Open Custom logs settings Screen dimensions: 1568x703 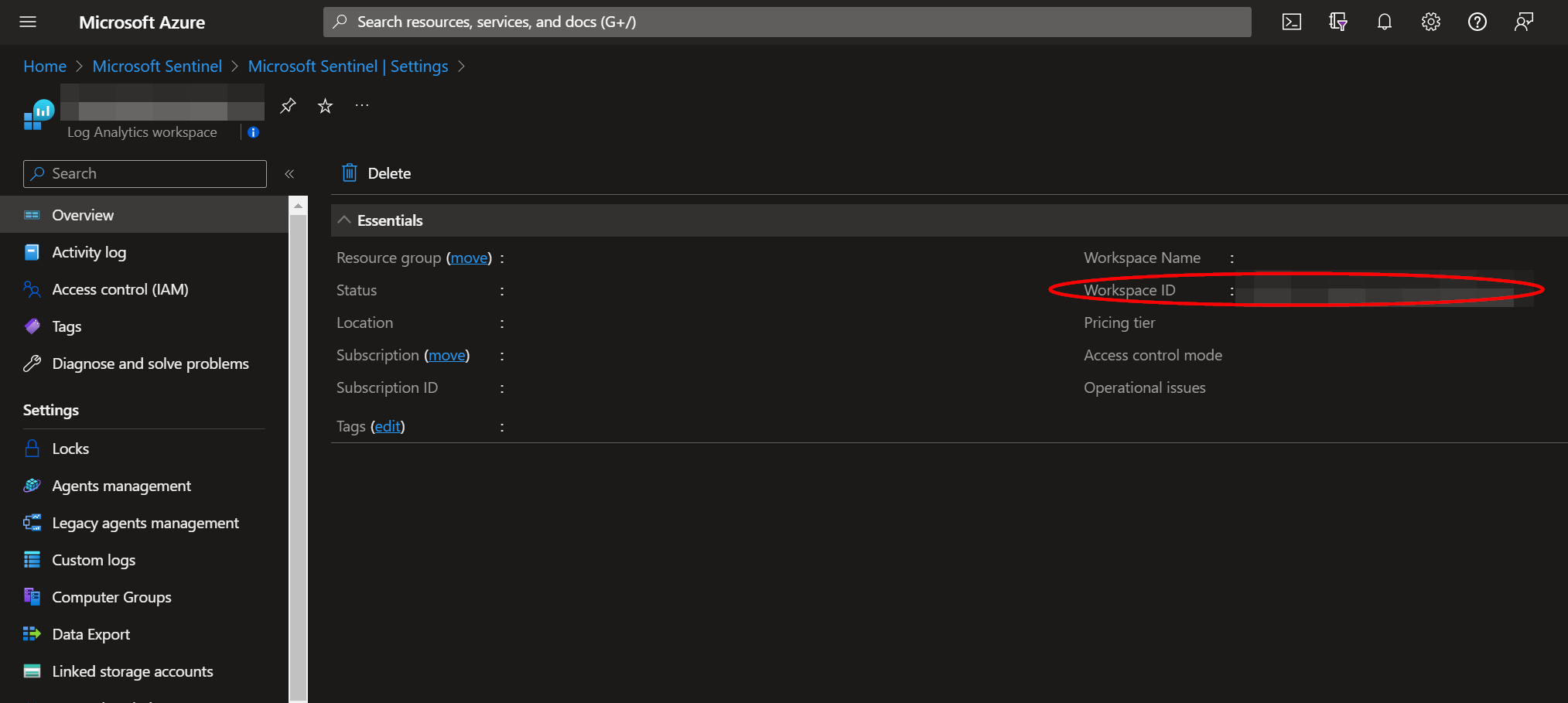(x=144, y=560)
